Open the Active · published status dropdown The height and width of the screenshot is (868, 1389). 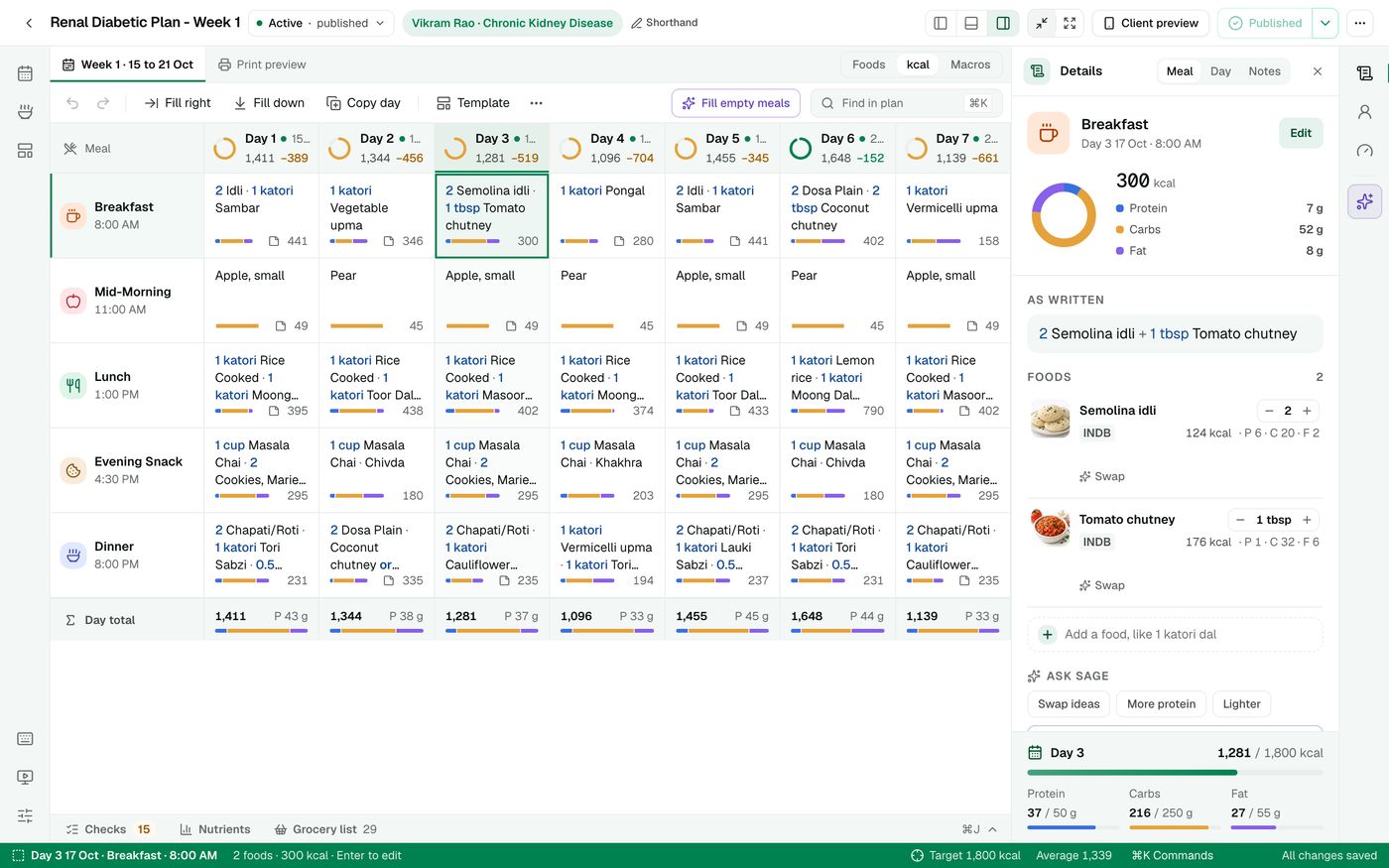pos(320,23)
